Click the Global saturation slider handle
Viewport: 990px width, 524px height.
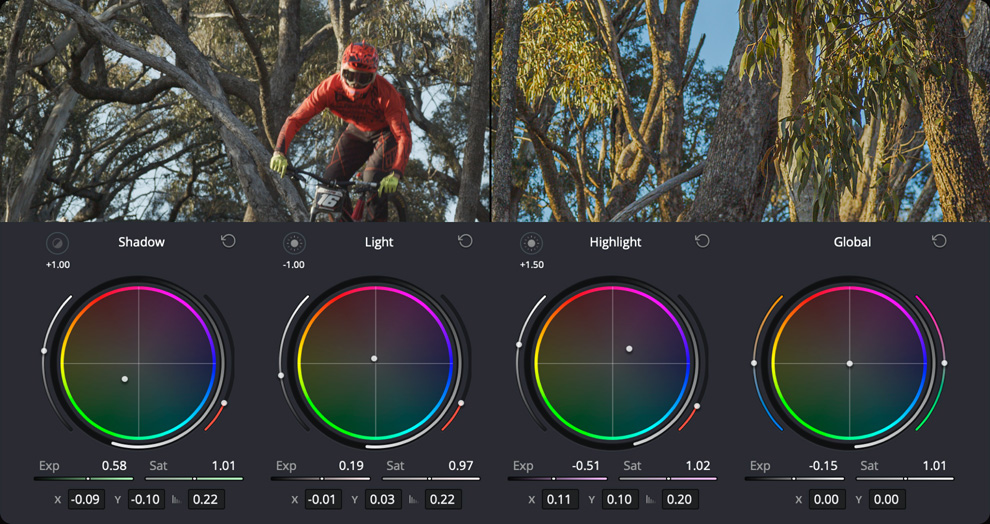[x=905, y=479]
